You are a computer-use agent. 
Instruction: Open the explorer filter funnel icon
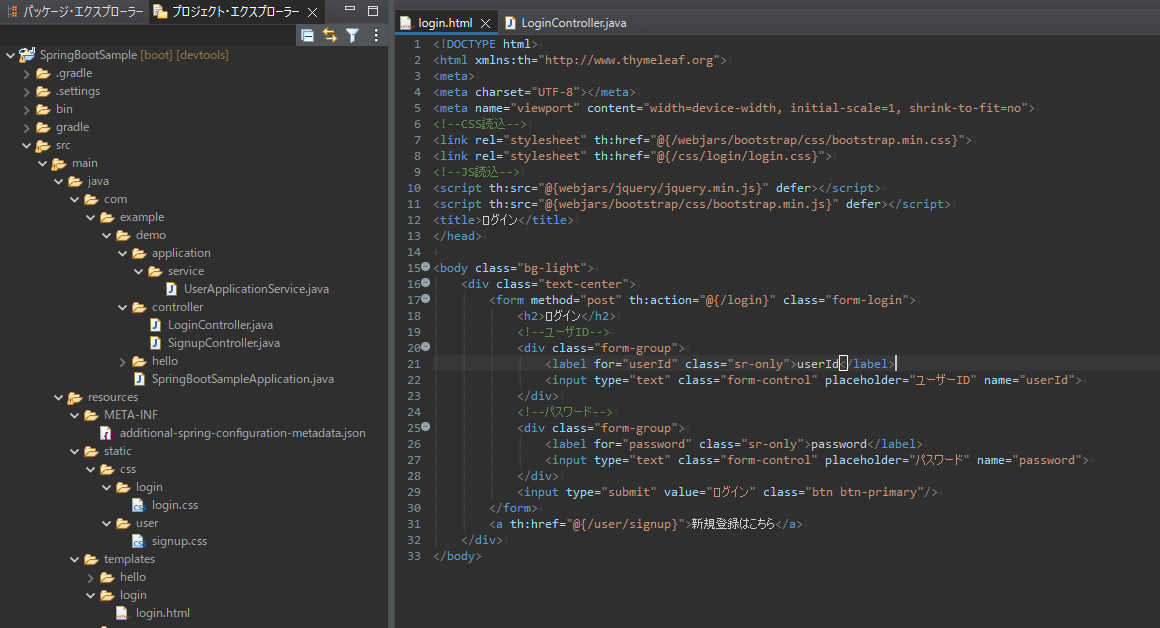[352, 35]
